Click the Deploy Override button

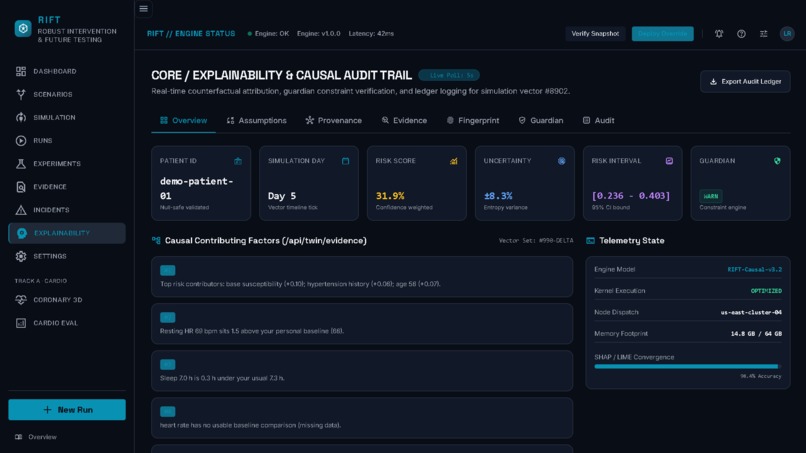[x=663, y=33]
